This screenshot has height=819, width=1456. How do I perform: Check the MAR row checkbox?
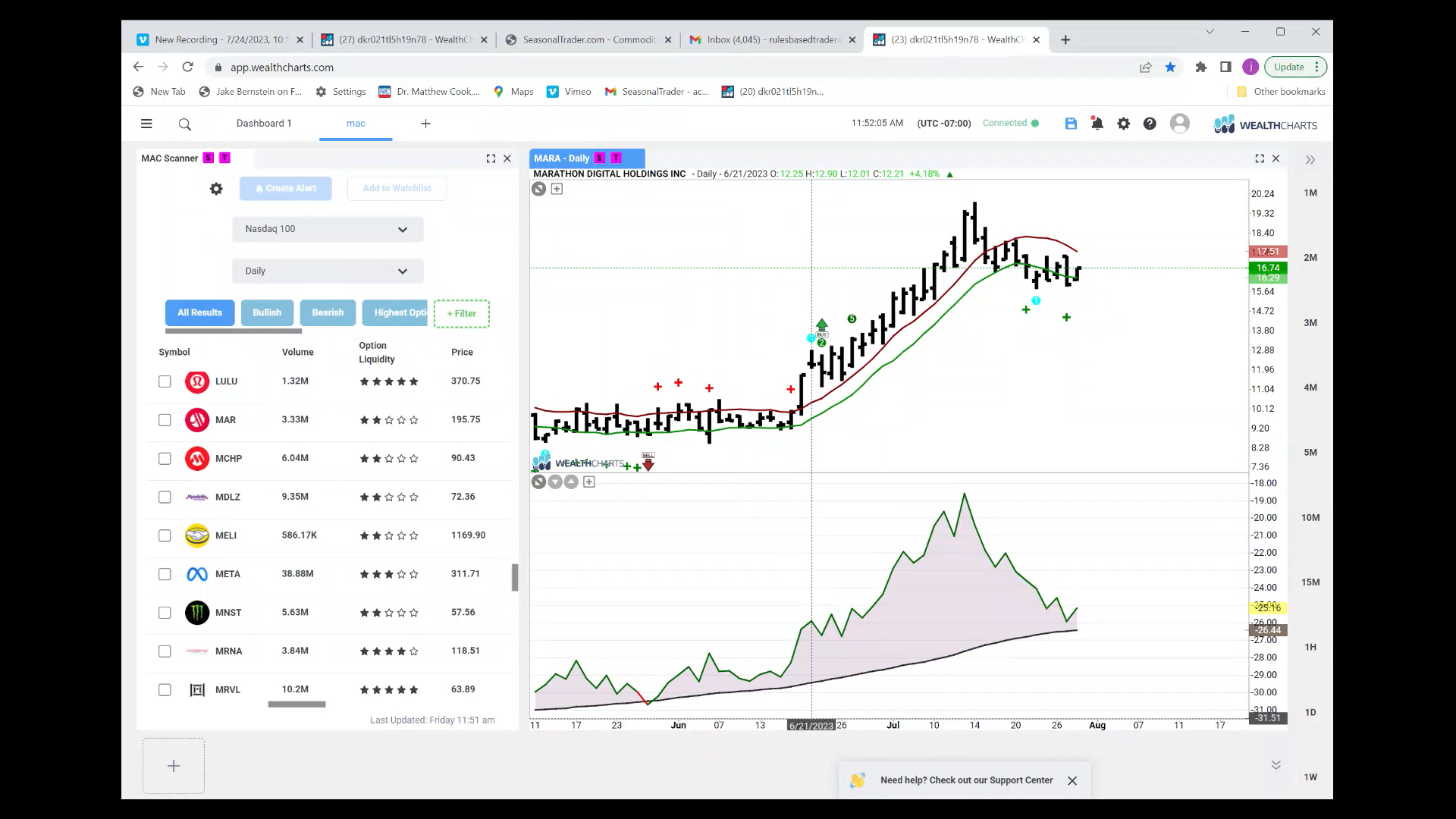165,420
